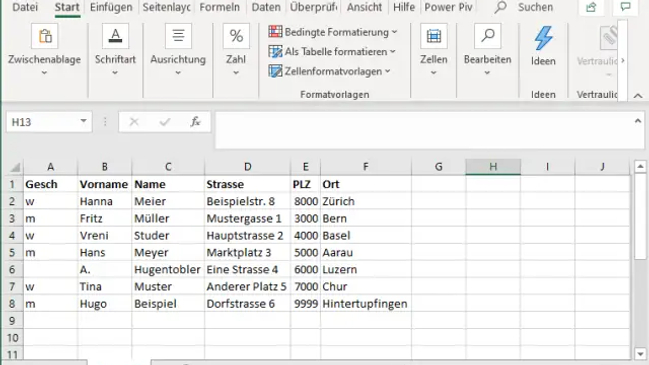Select the PLZ header cell
The height and width of the screenshot is (365, 649).
[x=305, y=184]
